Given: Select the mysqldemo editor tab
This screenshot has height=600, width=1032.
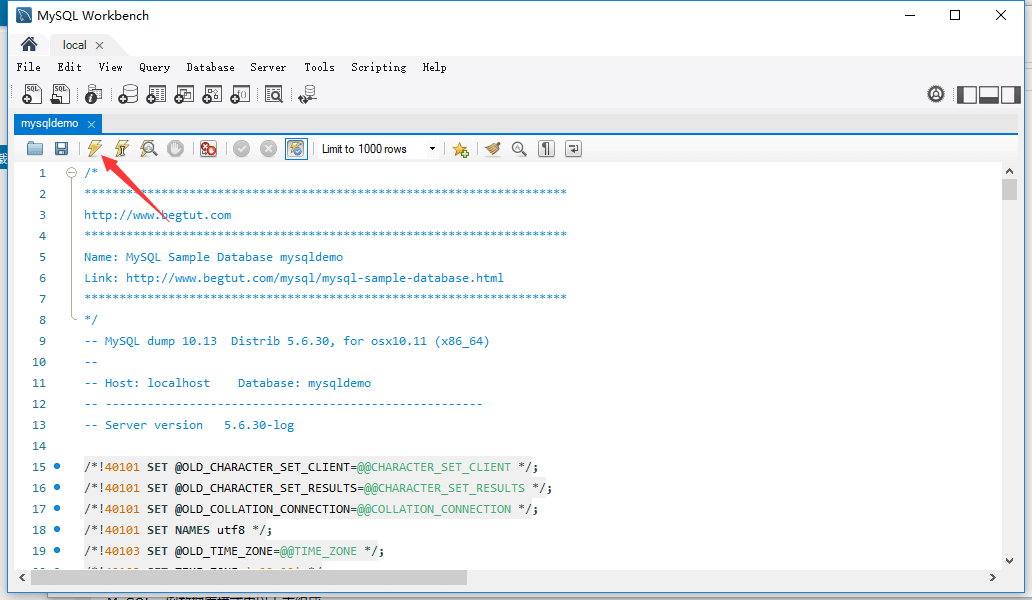Looking at the screenshot, I should point(49,123).
